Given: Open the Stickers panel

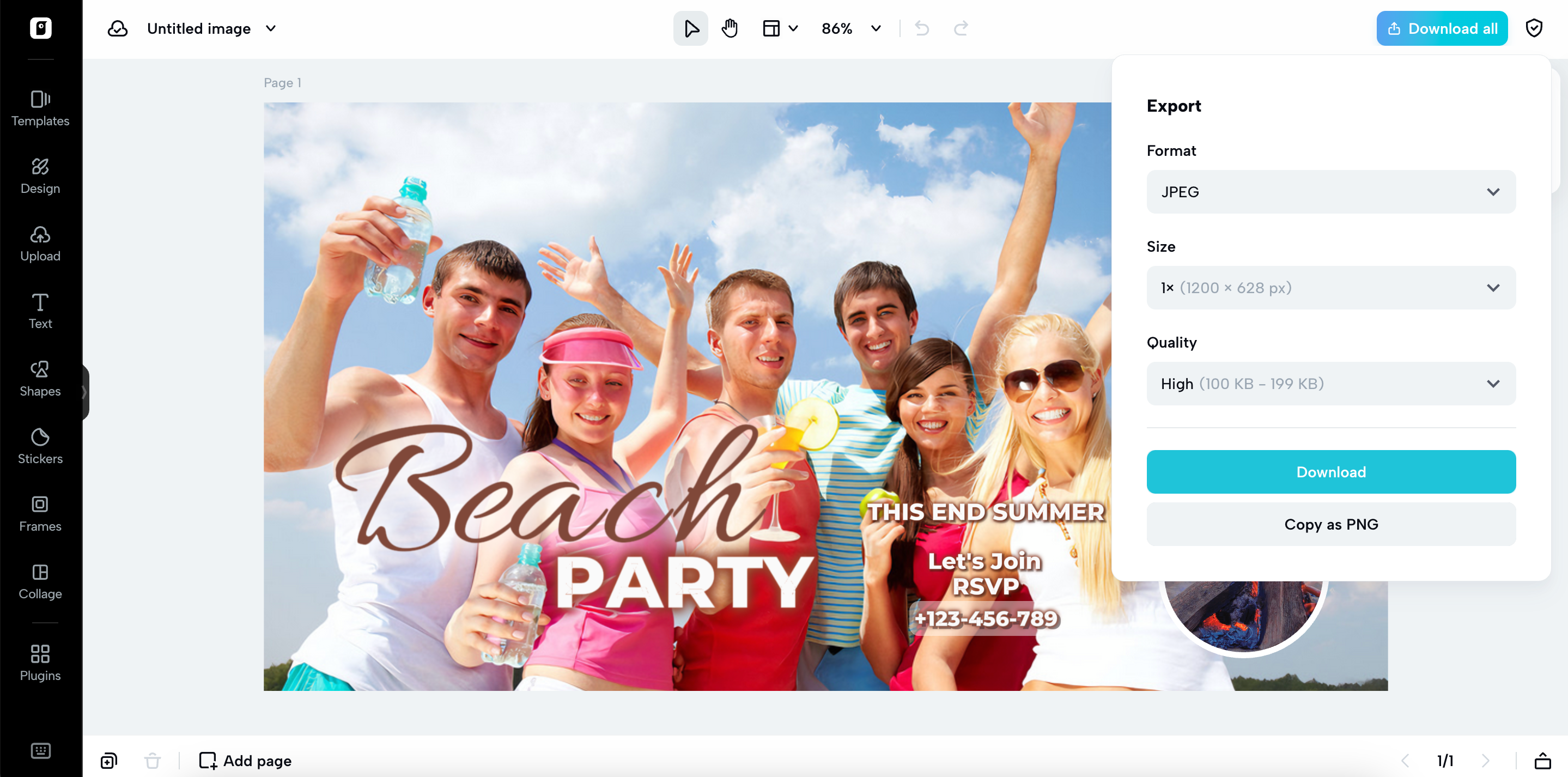Looking at the screenshot, I should (x=40, y=446).
